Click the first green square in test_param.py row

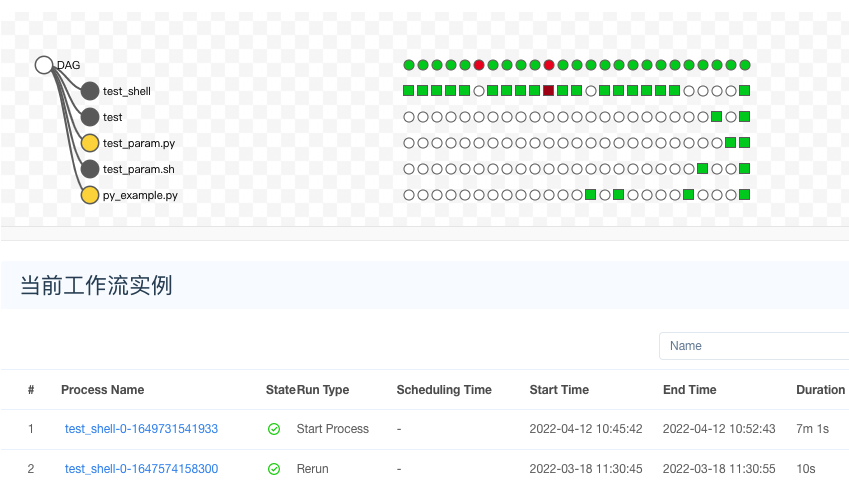click(730, 142)
